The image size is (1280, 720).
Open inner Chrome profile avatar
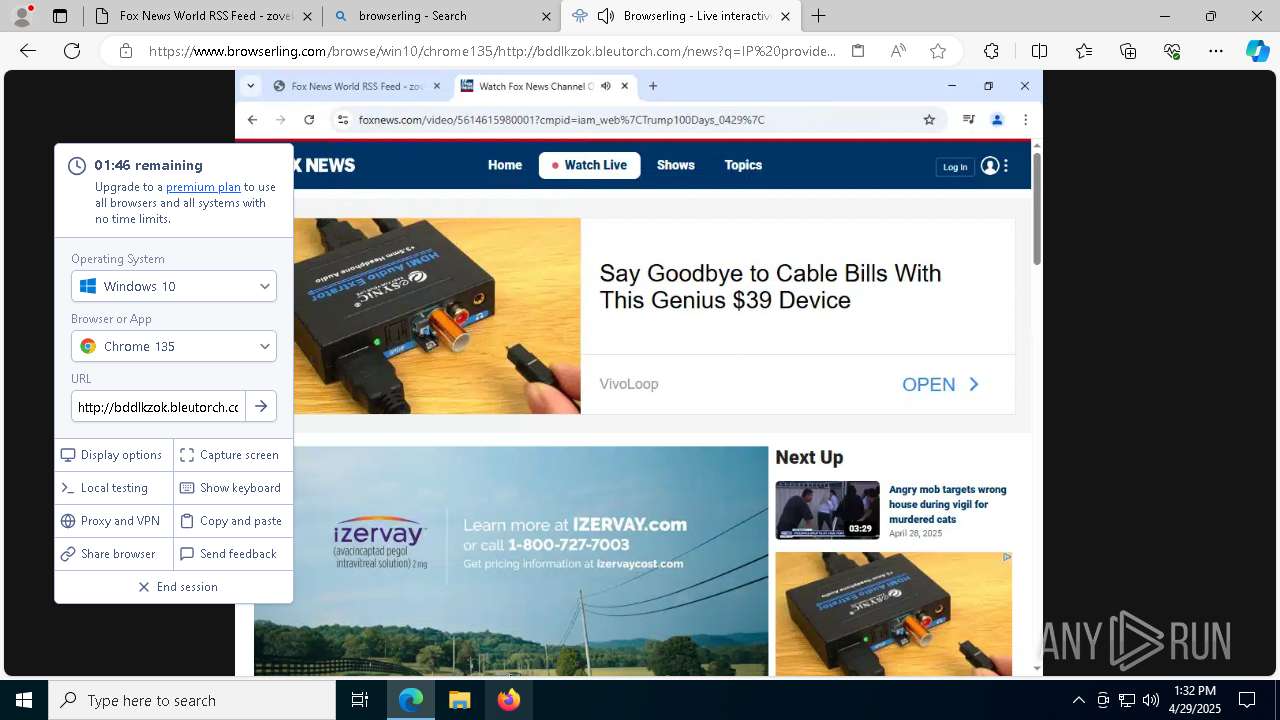tap(997, 120)
